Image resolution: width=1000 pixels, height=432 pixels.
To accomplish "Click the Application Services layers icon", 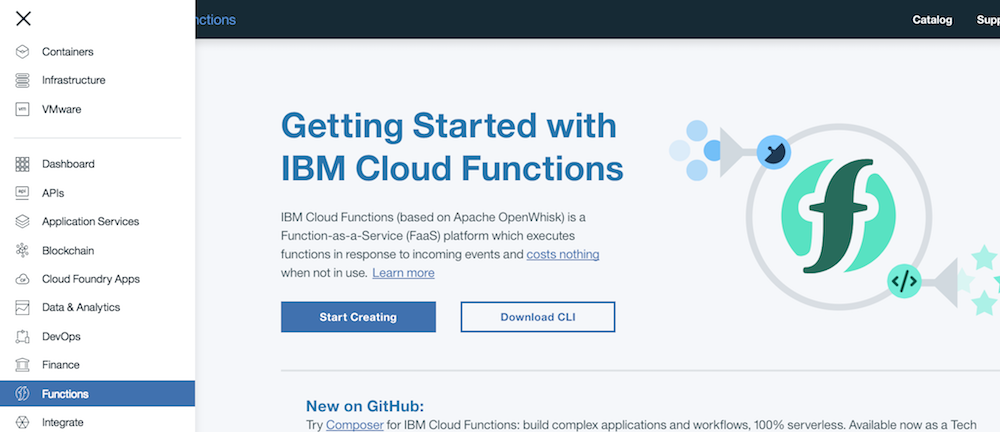I will click(22, 221).
